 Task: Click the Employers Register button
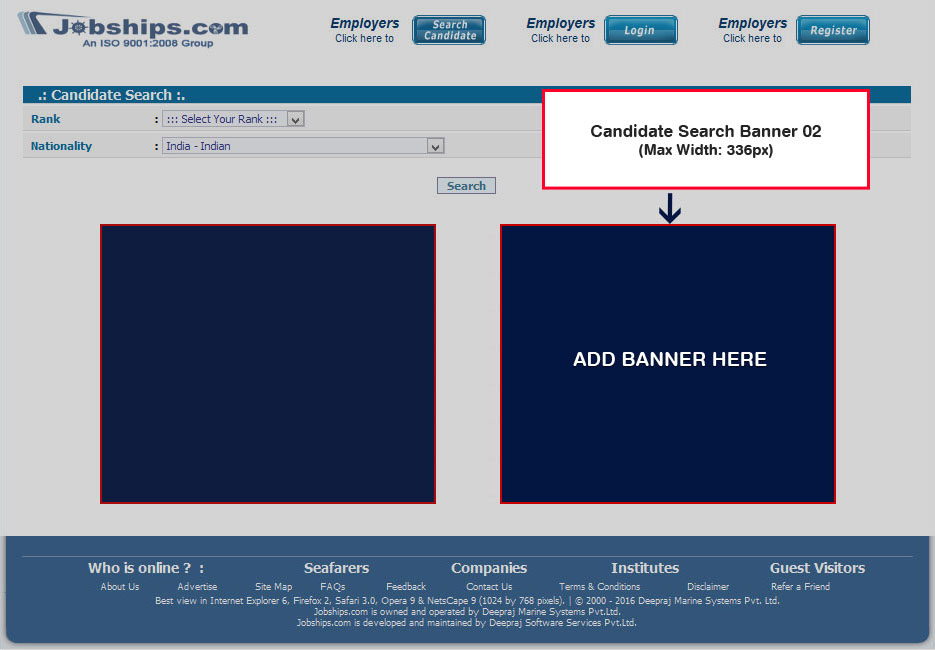click(832, 30)
